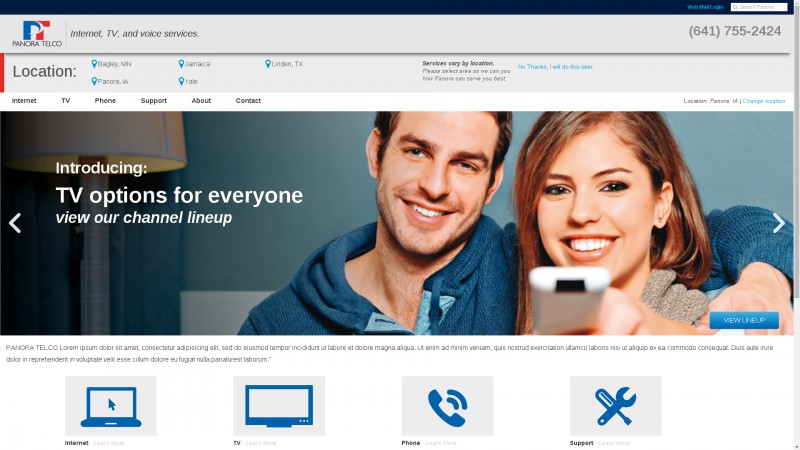
Task: Click the map pin next to Bagley, MN
Action: 94,64
